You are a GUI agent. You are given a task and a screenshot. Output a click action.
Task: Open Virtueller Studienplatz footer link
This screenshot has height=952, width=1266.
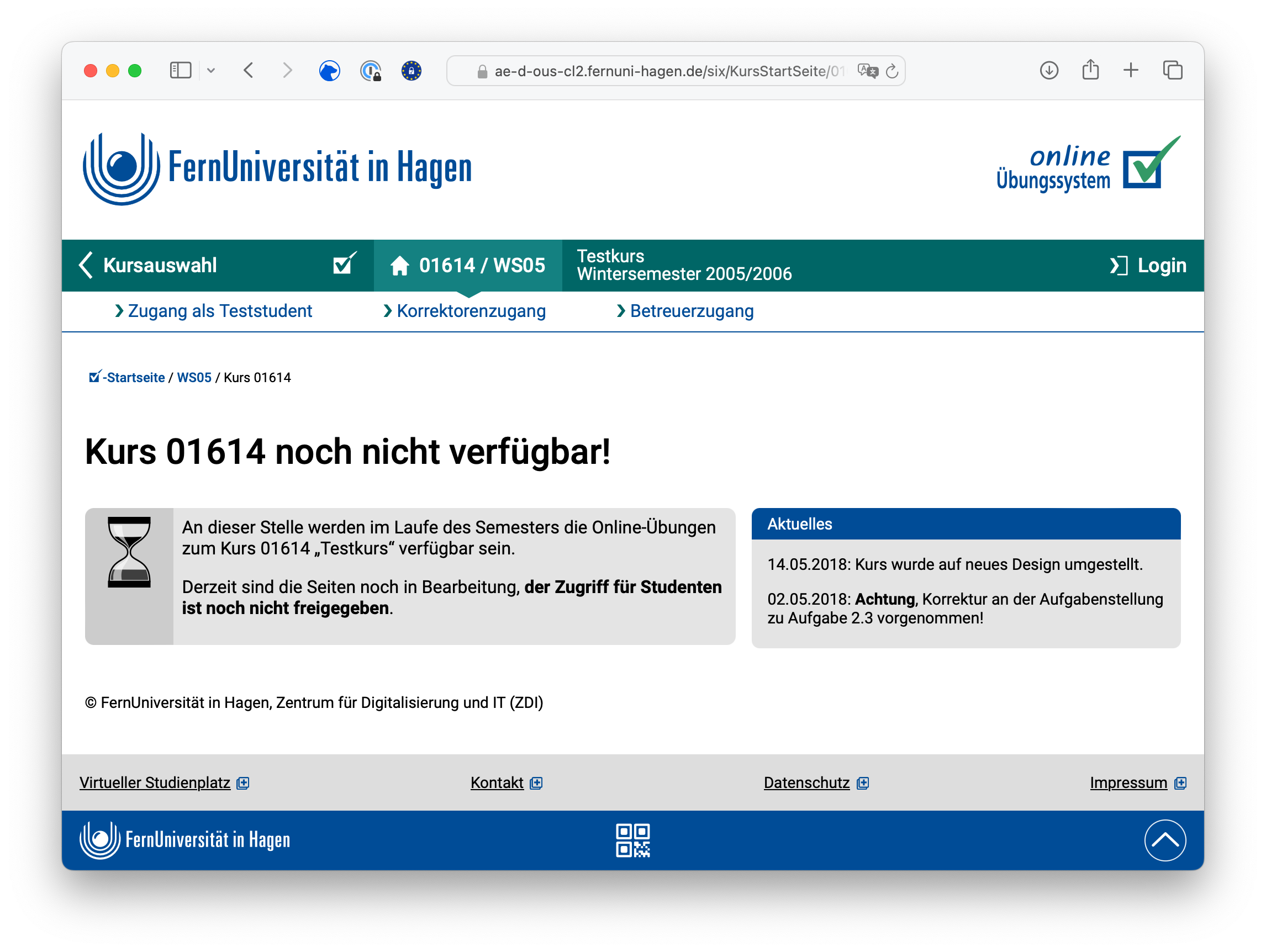155,782
